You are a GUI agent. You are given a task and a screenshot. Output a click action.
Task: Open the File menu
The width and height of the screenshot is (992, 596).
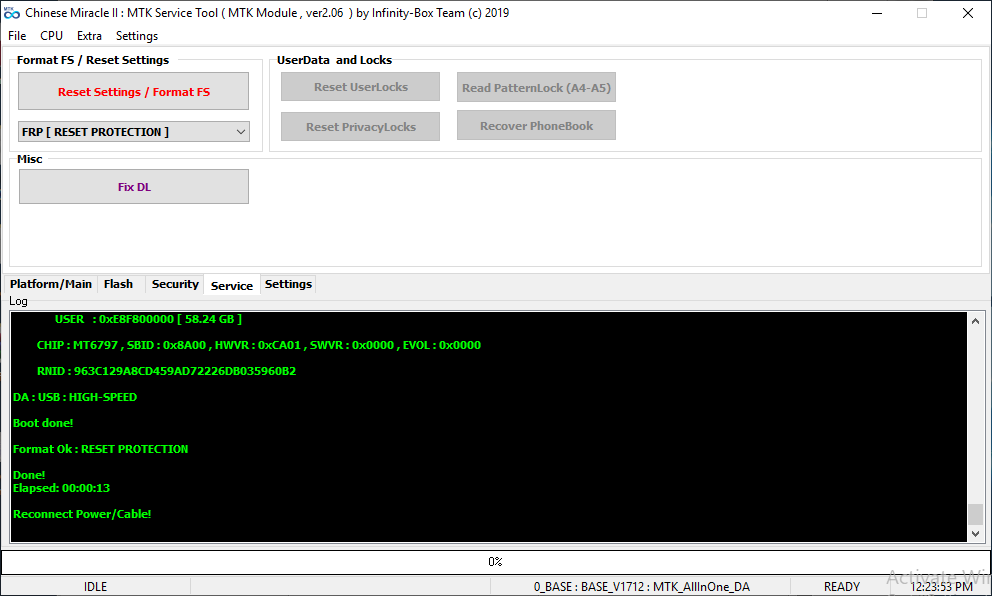pos(17,36)
